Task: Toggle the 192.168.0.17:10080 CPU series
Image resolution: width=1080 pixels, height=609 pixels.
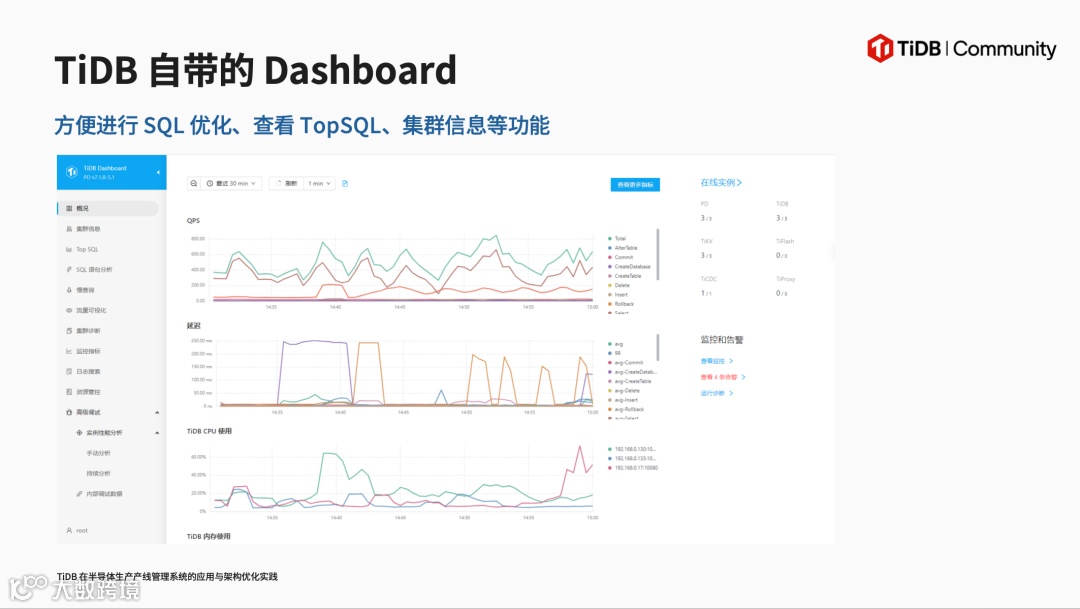Action: pos(633,468)
